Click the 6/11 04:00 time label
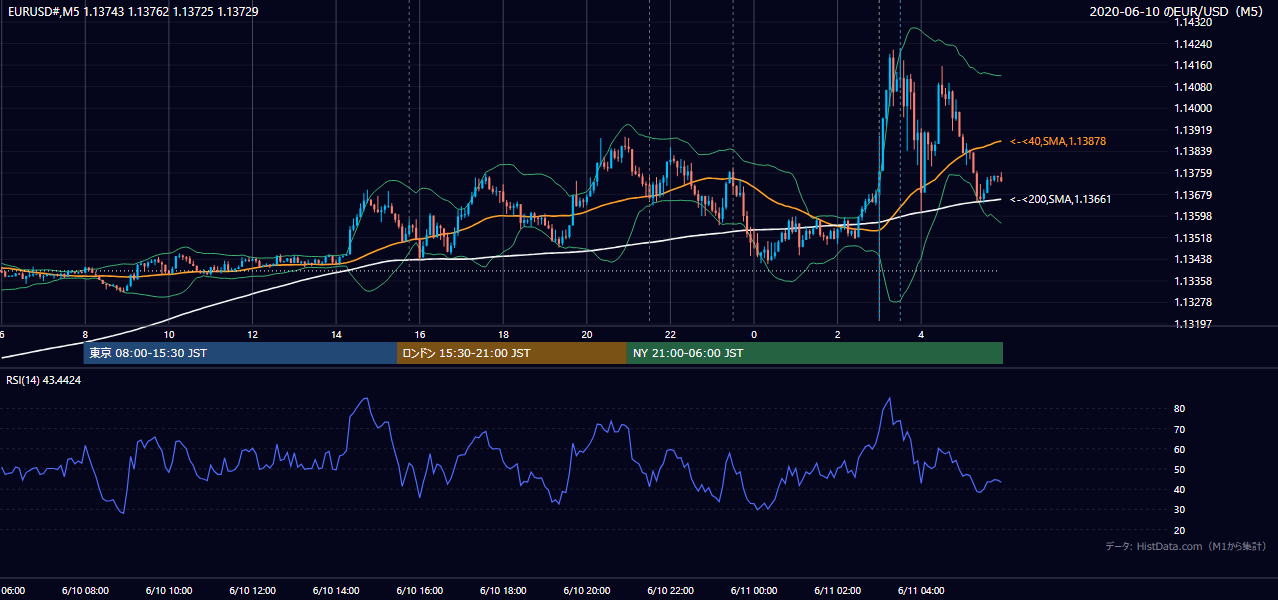 tap(921, 591)
